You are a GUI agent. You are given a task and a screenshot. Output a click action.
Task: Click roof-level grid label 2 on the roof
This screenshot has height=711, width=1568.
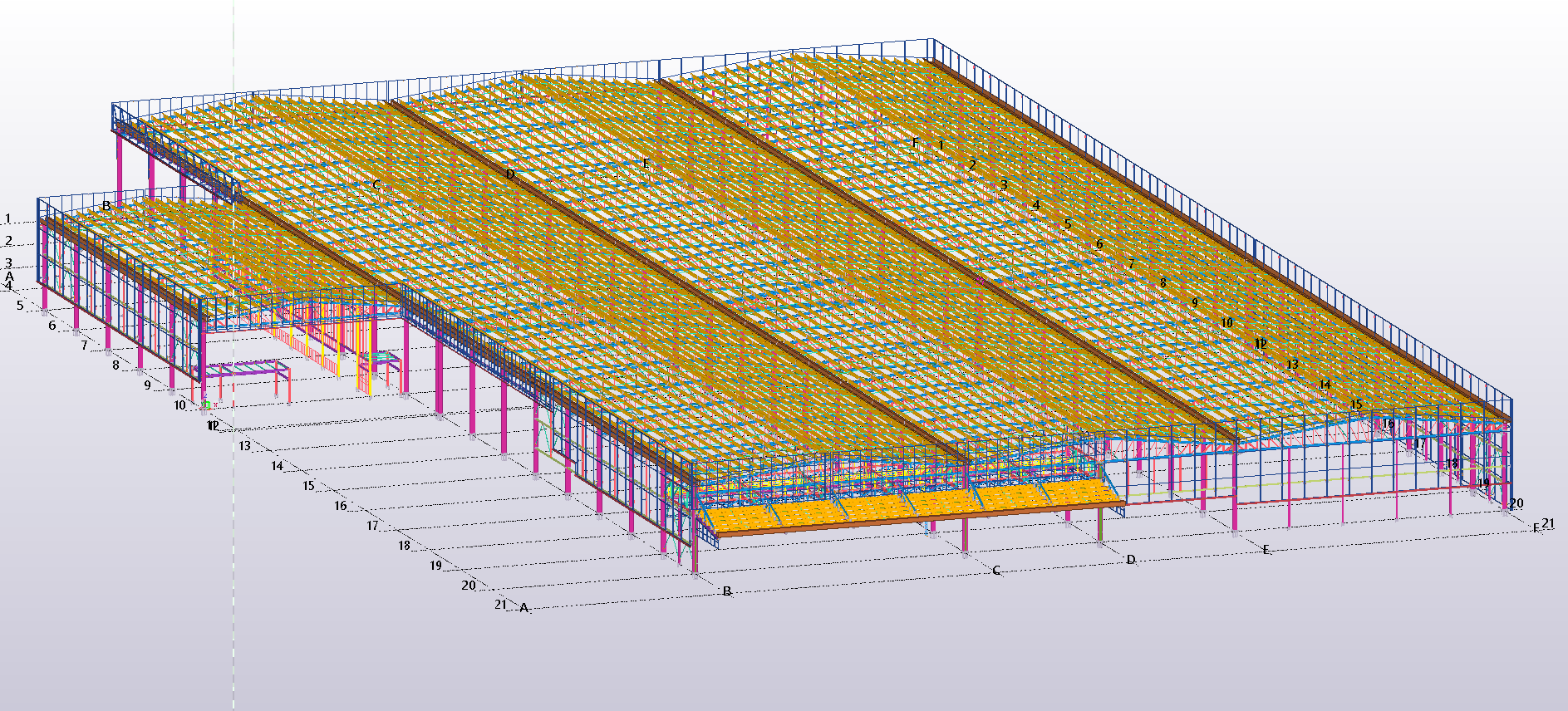972,164
